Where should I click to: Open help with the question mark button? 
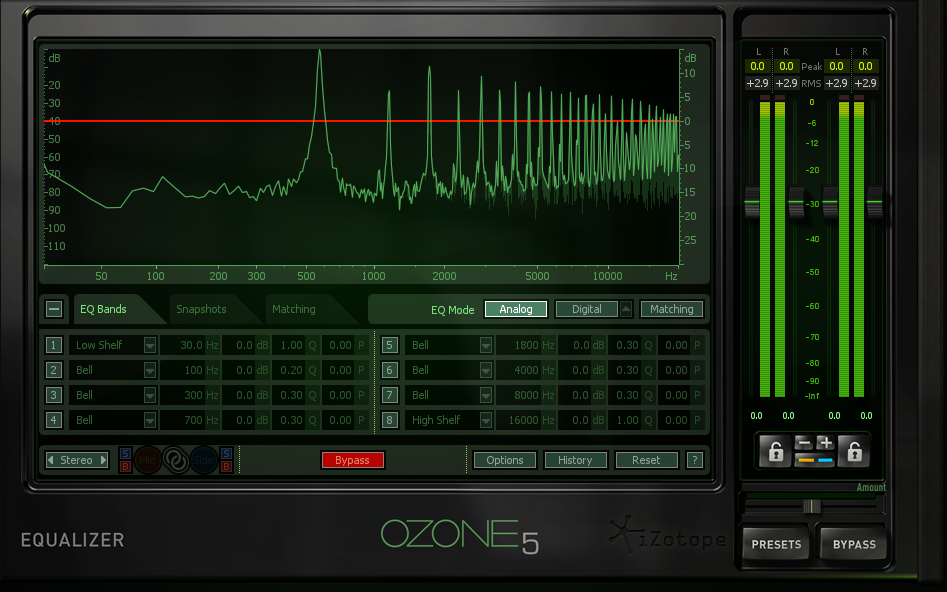click(695, 460)
